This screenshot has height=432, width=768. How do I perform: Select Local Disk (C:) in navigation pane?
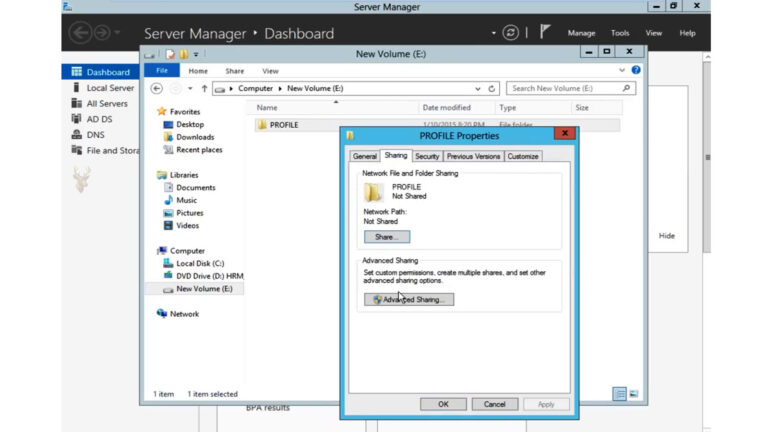(200, 264)
